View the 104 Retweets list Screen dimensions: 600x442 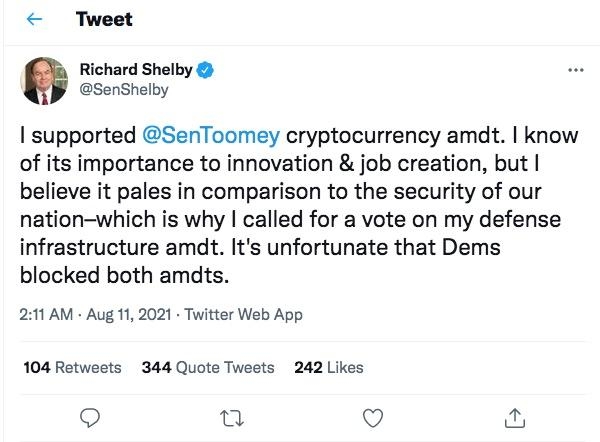tap(72, 367)
